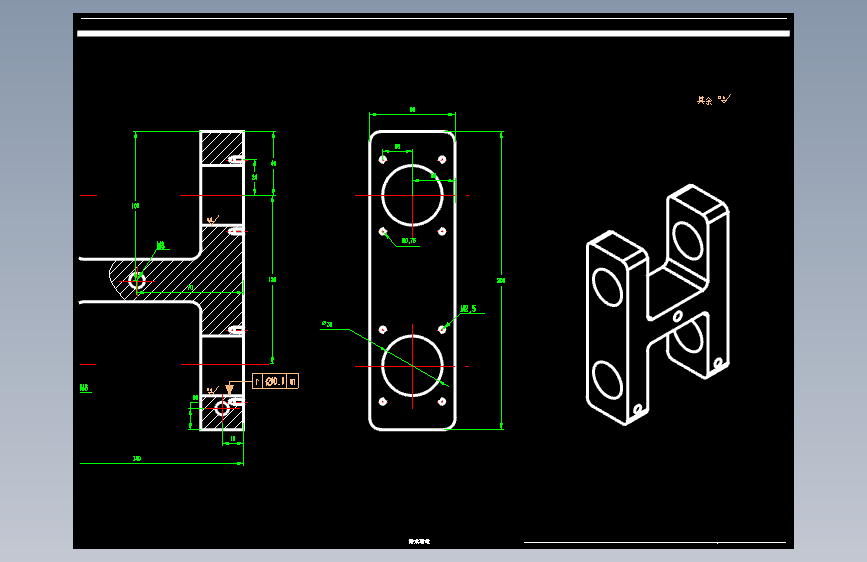Viewport: 867px width, 562px height.
Task: Click the bottom-right small mounting hole in front view
Action: pyautogui.click(x=442, y=402)
